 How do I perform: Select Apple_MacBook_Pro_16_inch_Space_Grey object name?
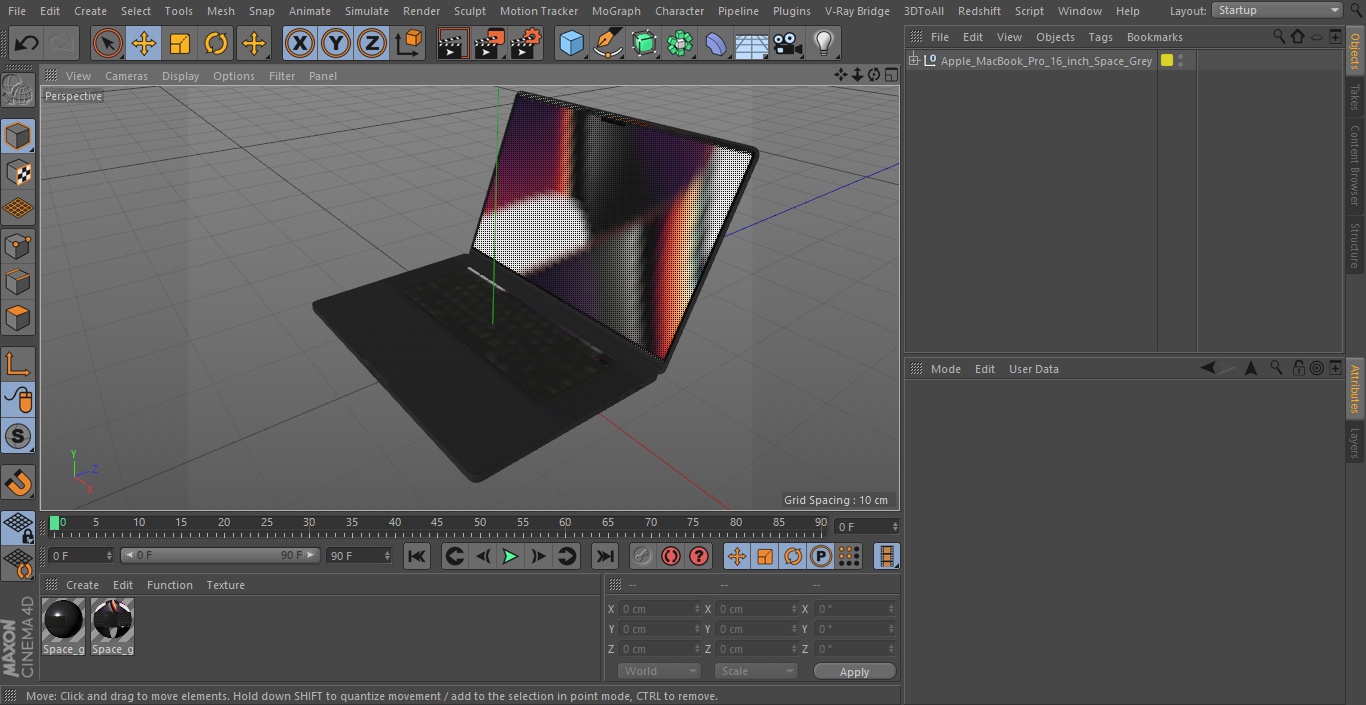pyautogui.click(x=1046, y=61)
